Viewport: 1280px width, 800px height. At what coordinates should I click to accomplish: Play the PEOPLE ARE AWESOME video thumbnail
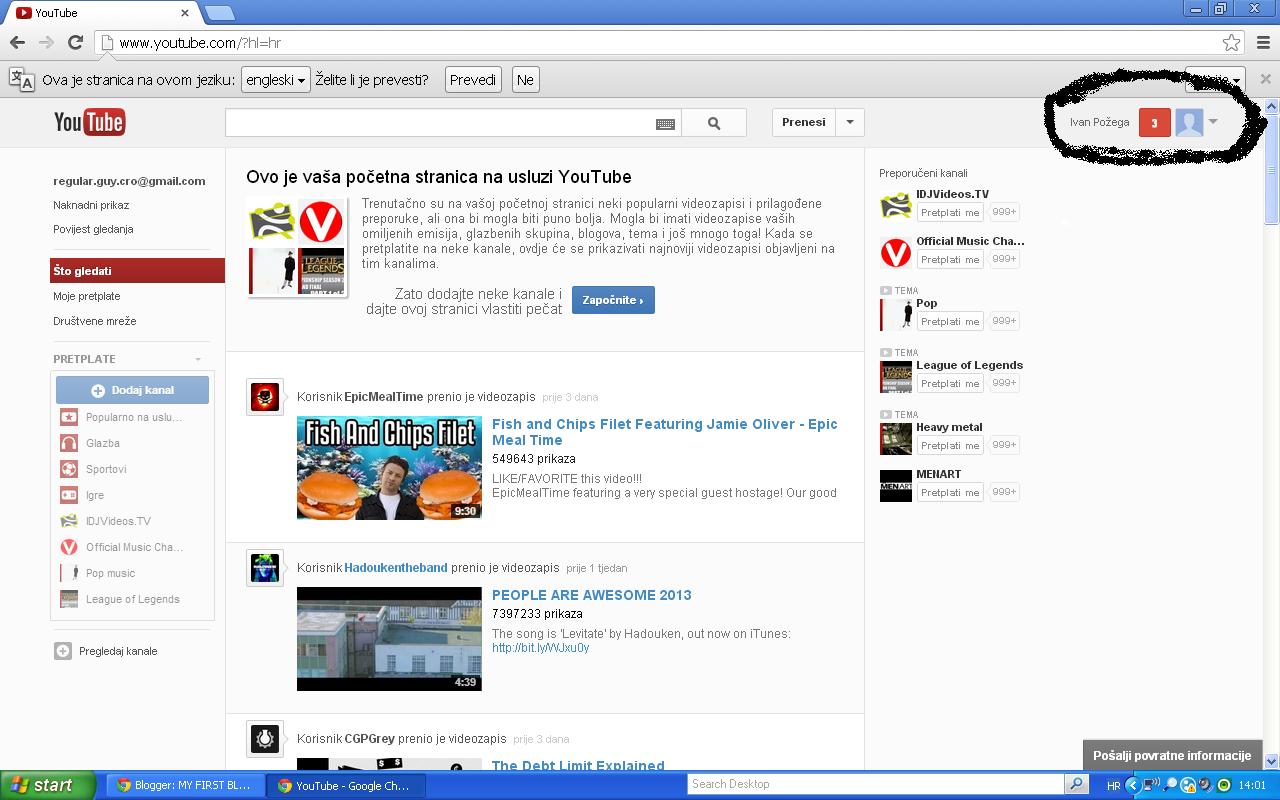[389, 639]
